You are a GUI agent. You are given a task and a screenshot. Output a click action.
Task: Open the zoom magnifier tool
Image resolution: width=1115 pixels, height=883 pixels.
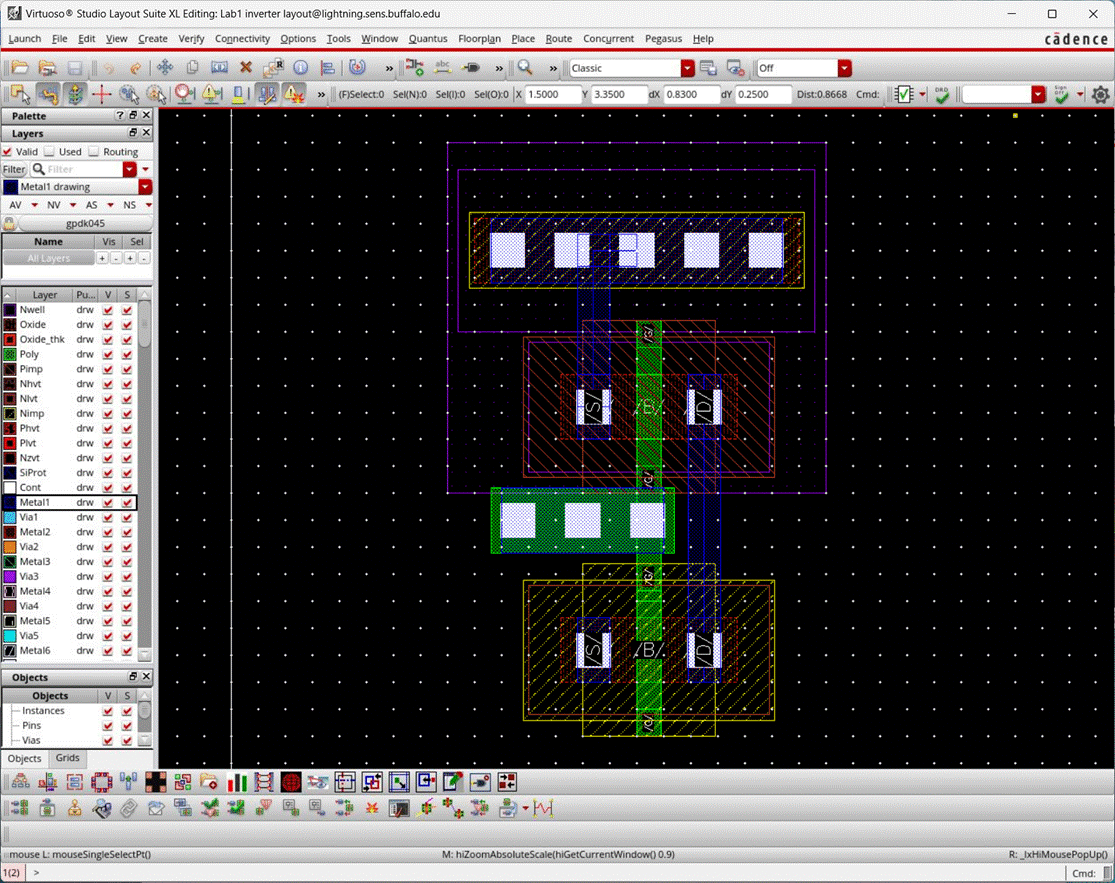coord(523,67)
